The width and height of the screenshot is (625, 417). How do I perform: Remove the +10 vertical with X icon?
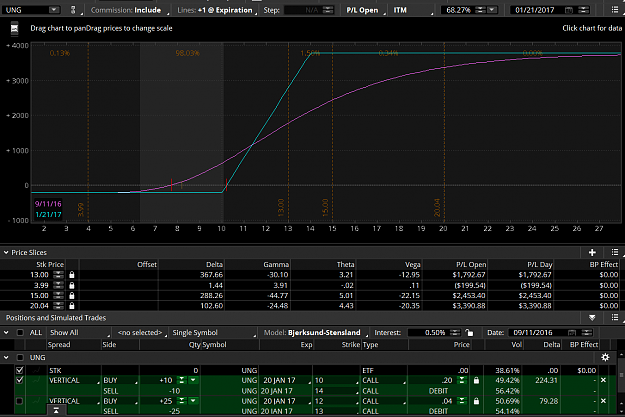click(603, 380)
